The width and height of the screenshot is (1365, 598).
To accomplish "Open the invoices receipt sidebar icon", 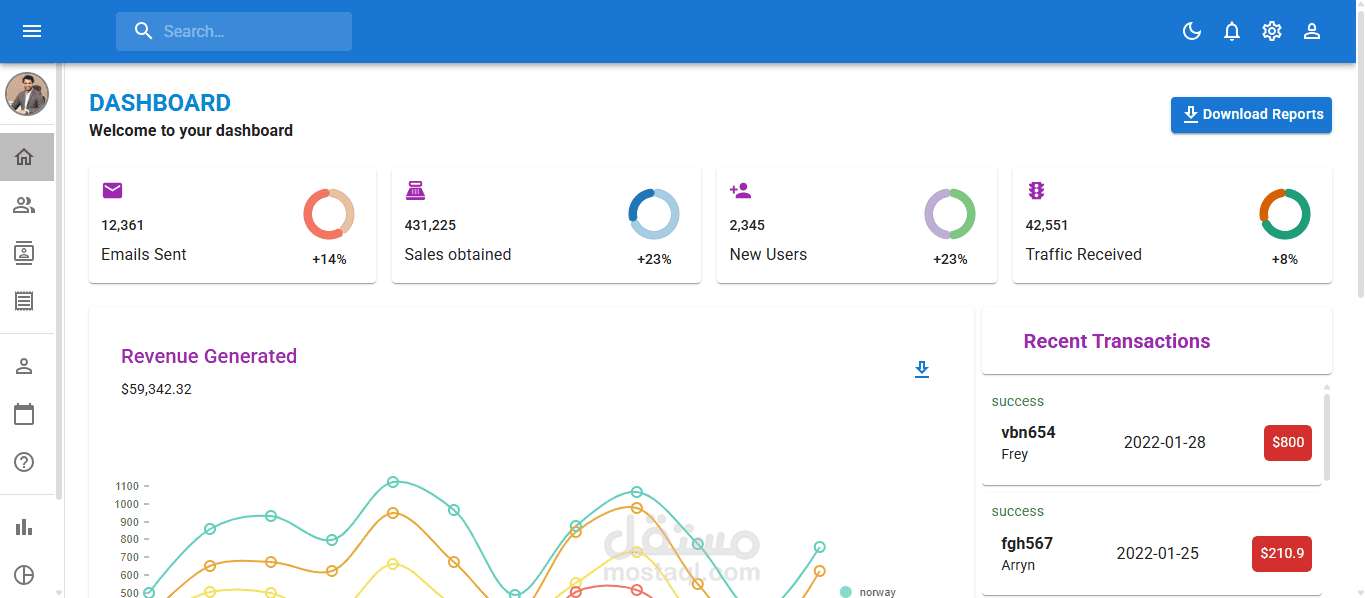I will tap(25, 301).
